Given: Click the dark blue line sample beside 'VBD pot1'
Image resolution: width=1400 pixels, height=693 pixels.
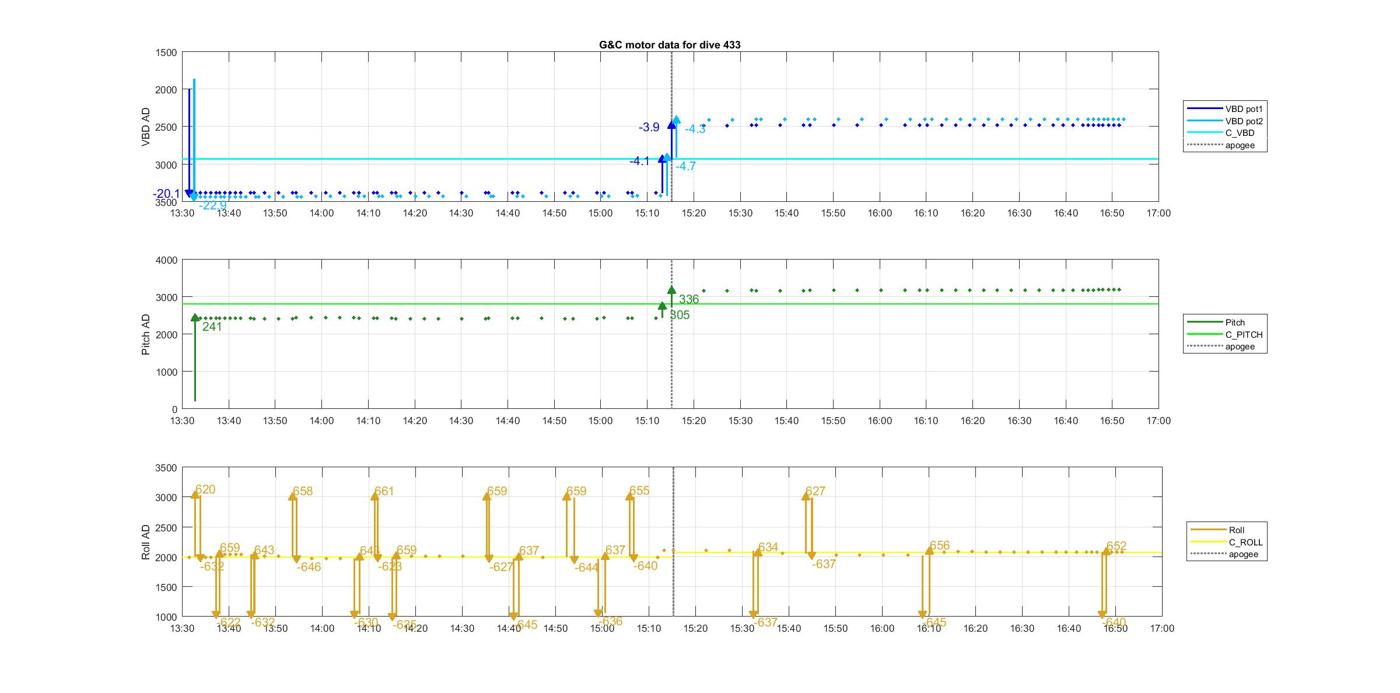Looking at the screenshot, I should 1204,108.
